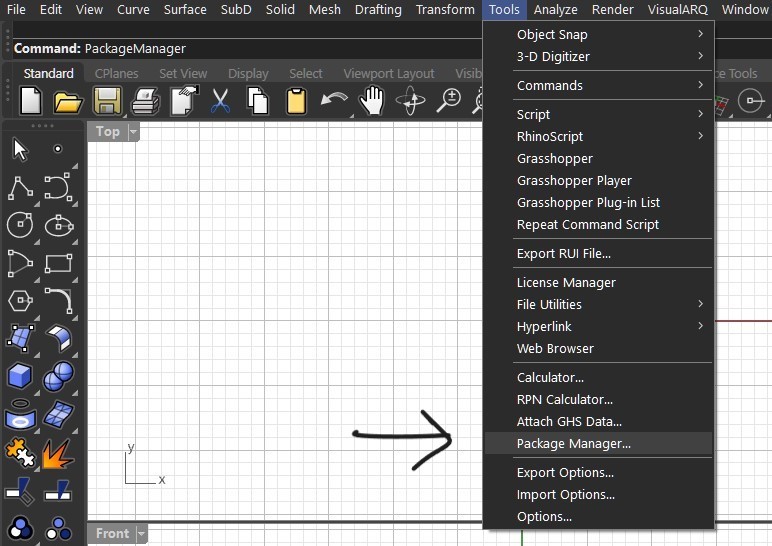The image size is (772, 546).
Task: Select the Cut scissors icon
Action: pyautogui.click(x=220, y=101)
